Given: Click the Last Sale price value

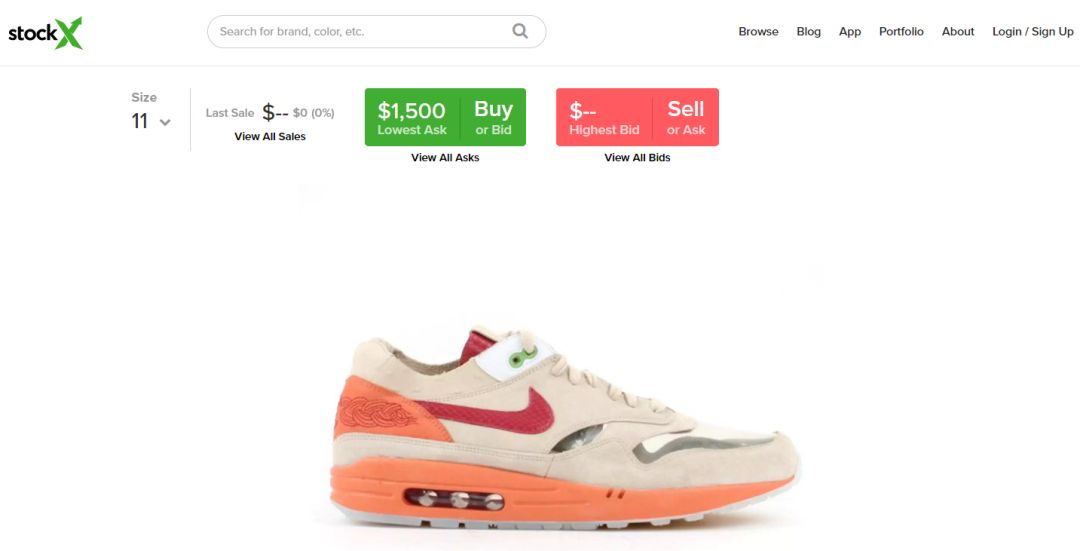Looking at the screenshot, I should point(275,113).
